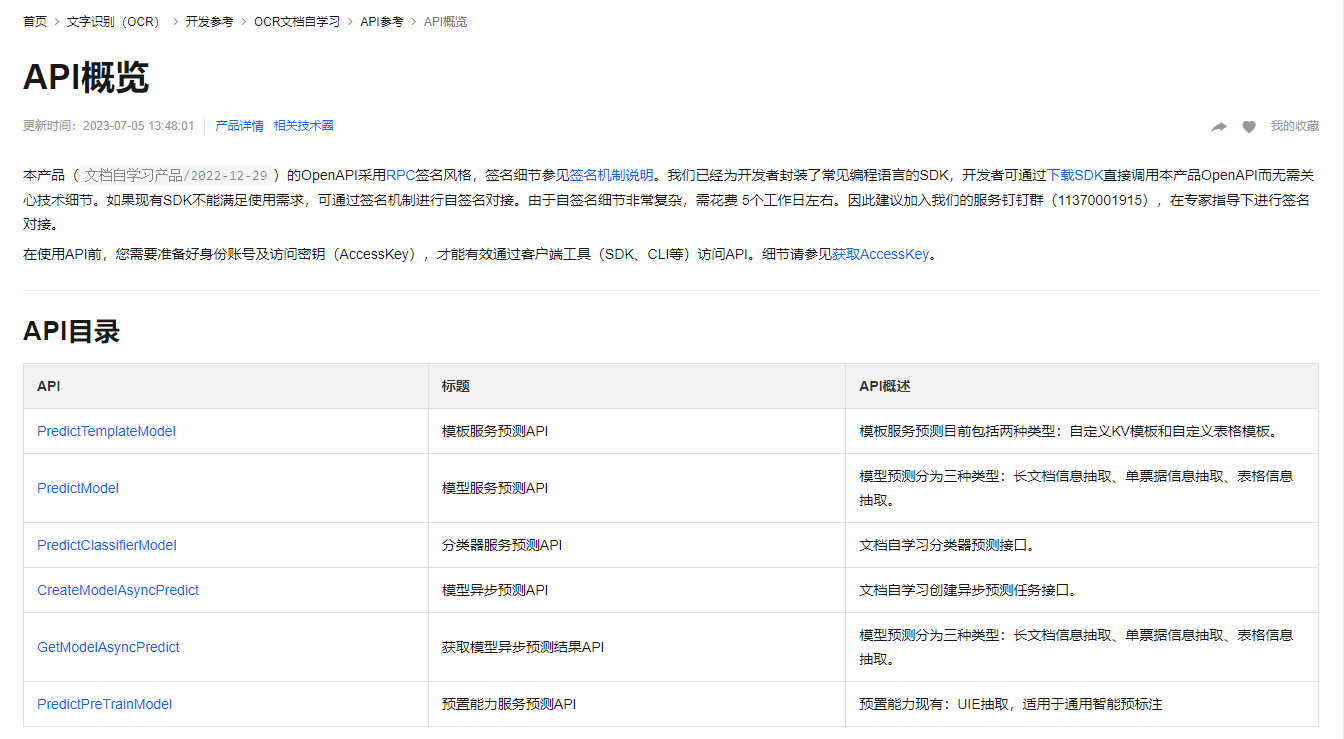This screenshot has width=1344, height=739.
Task: Click 文档自学习创建异步预测任务接口 description cell
Action: coord(1082,590)
